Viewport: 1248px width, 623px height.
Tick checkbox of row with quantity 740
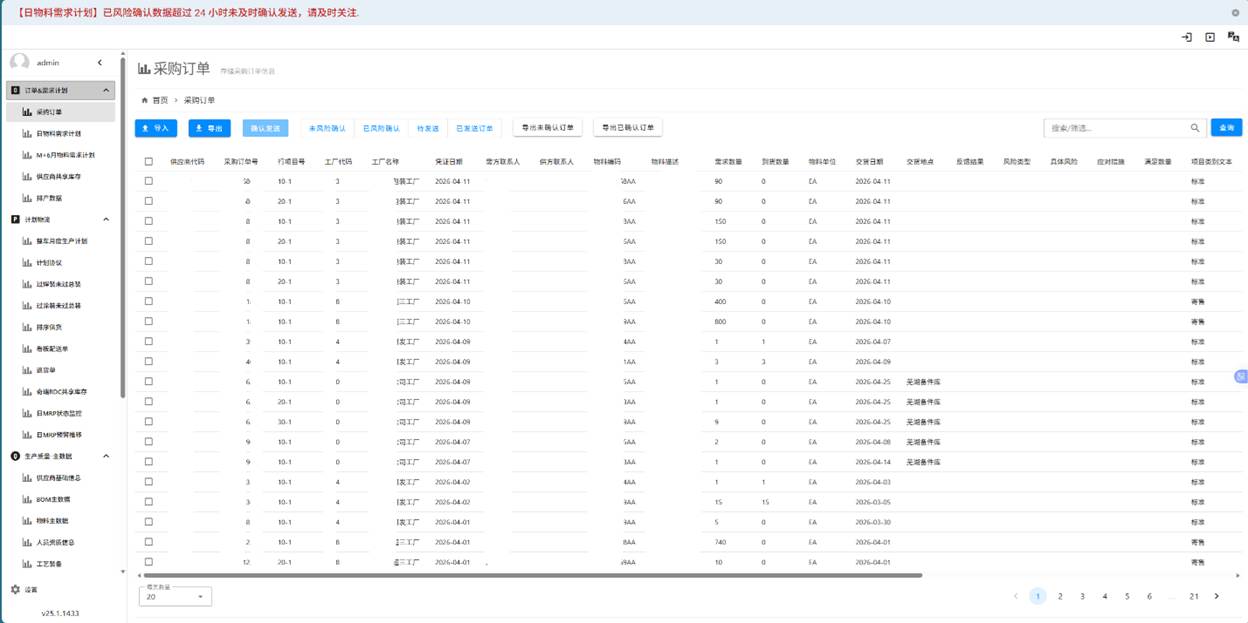(x=149, y=542)
